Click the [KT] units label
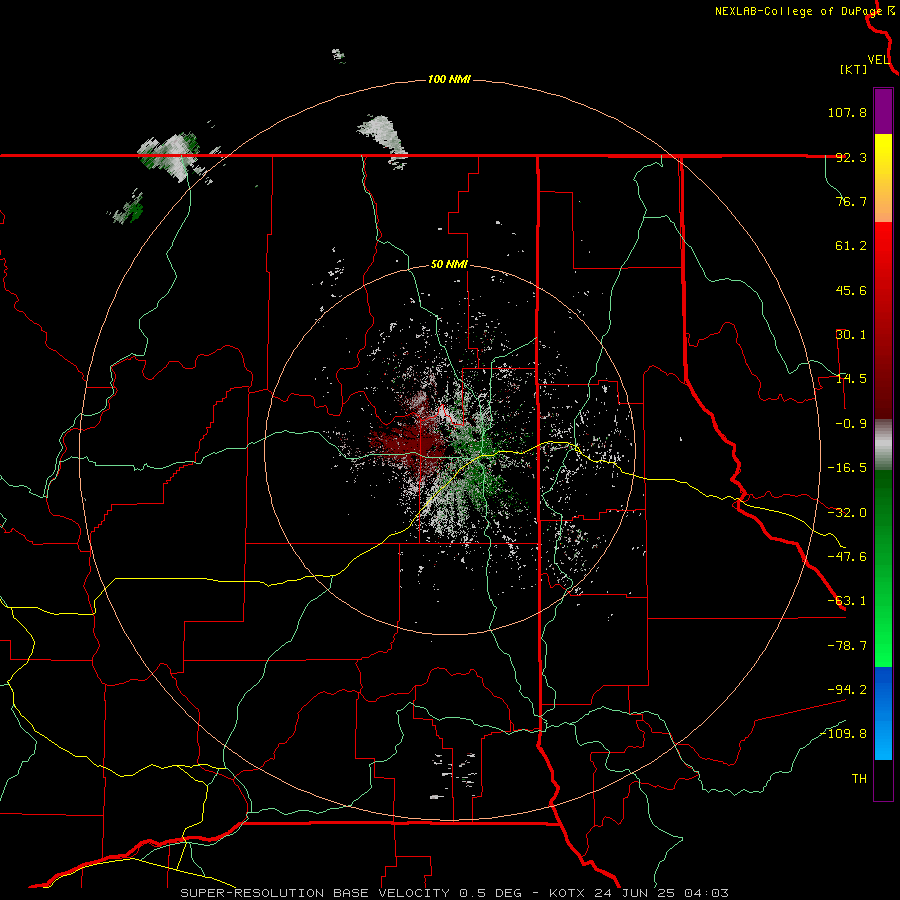This screenshot has height=900, width=900. (x=854, y=69)
